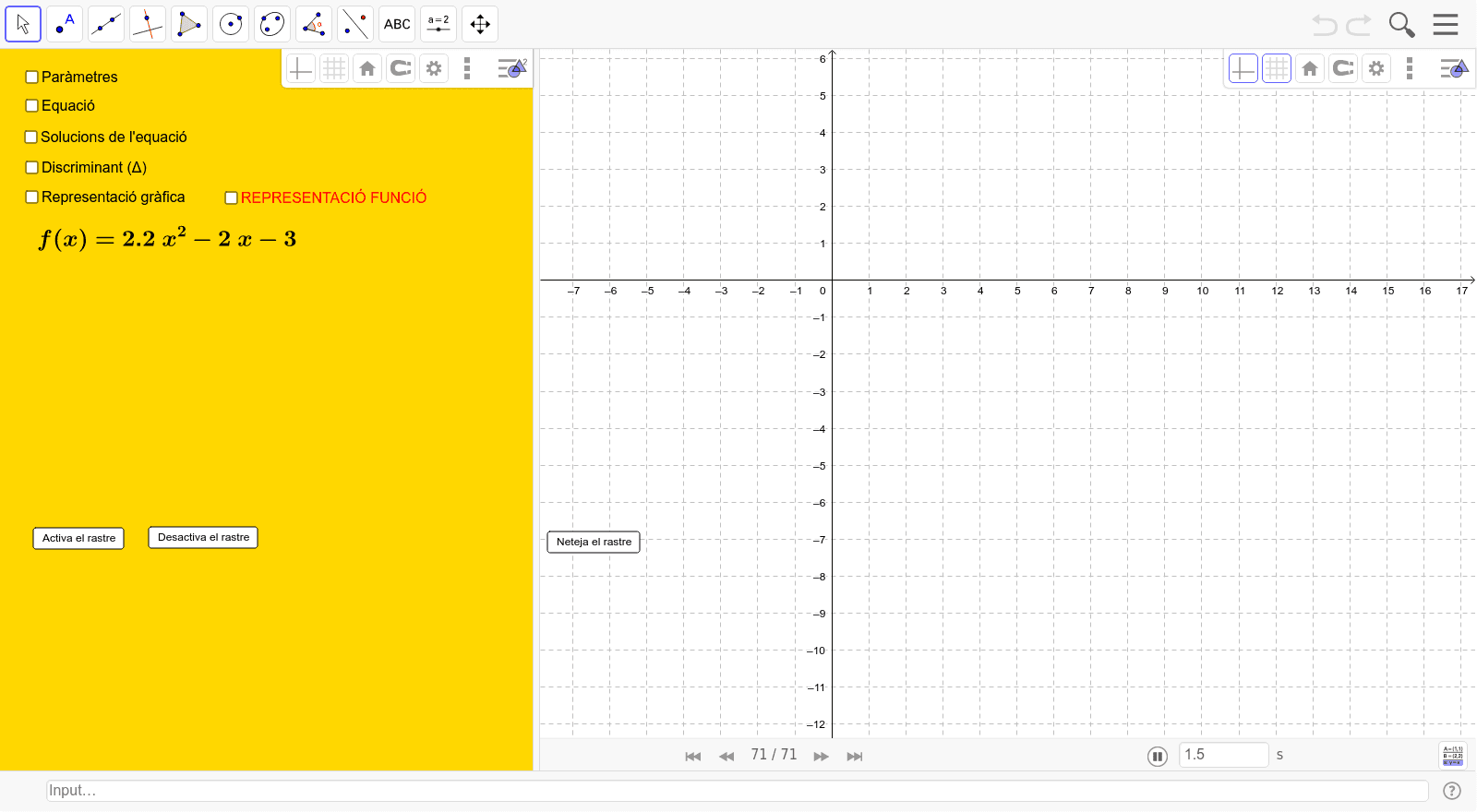Open settings gear in right stylebar
The width and height of the screenshot is (1477, 812).
[x=1376, y=68]
